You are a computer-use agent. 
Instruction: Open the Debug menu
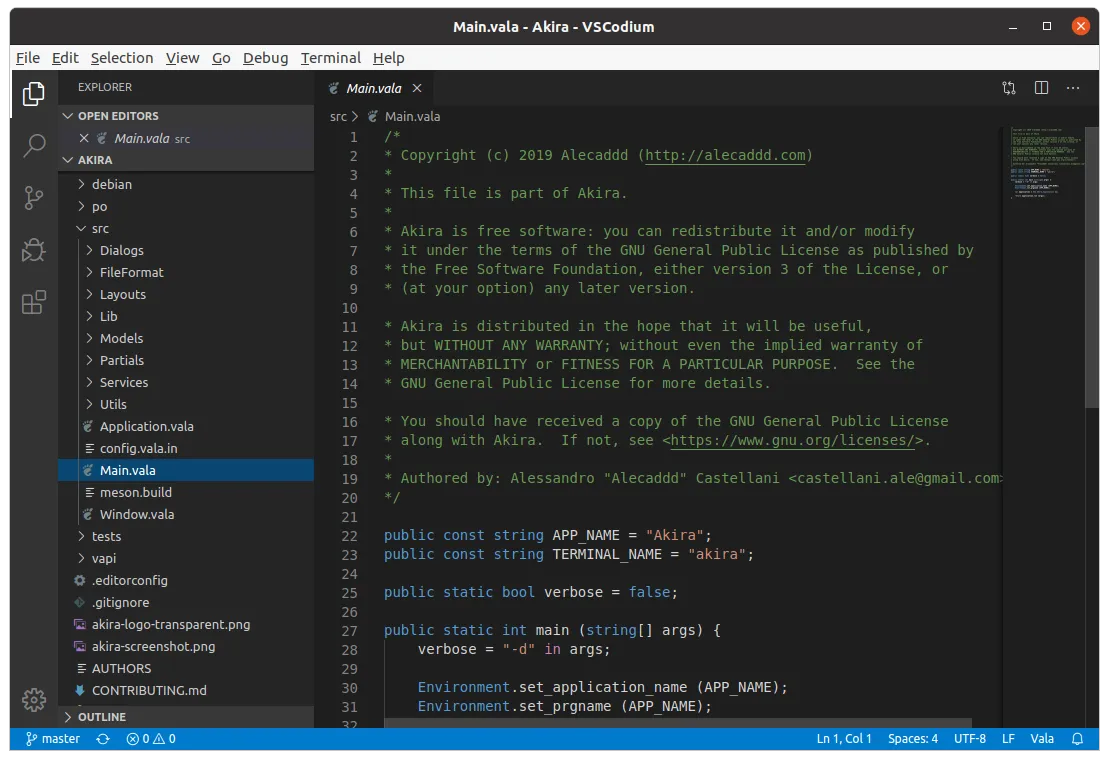click(x=265, y=58)
